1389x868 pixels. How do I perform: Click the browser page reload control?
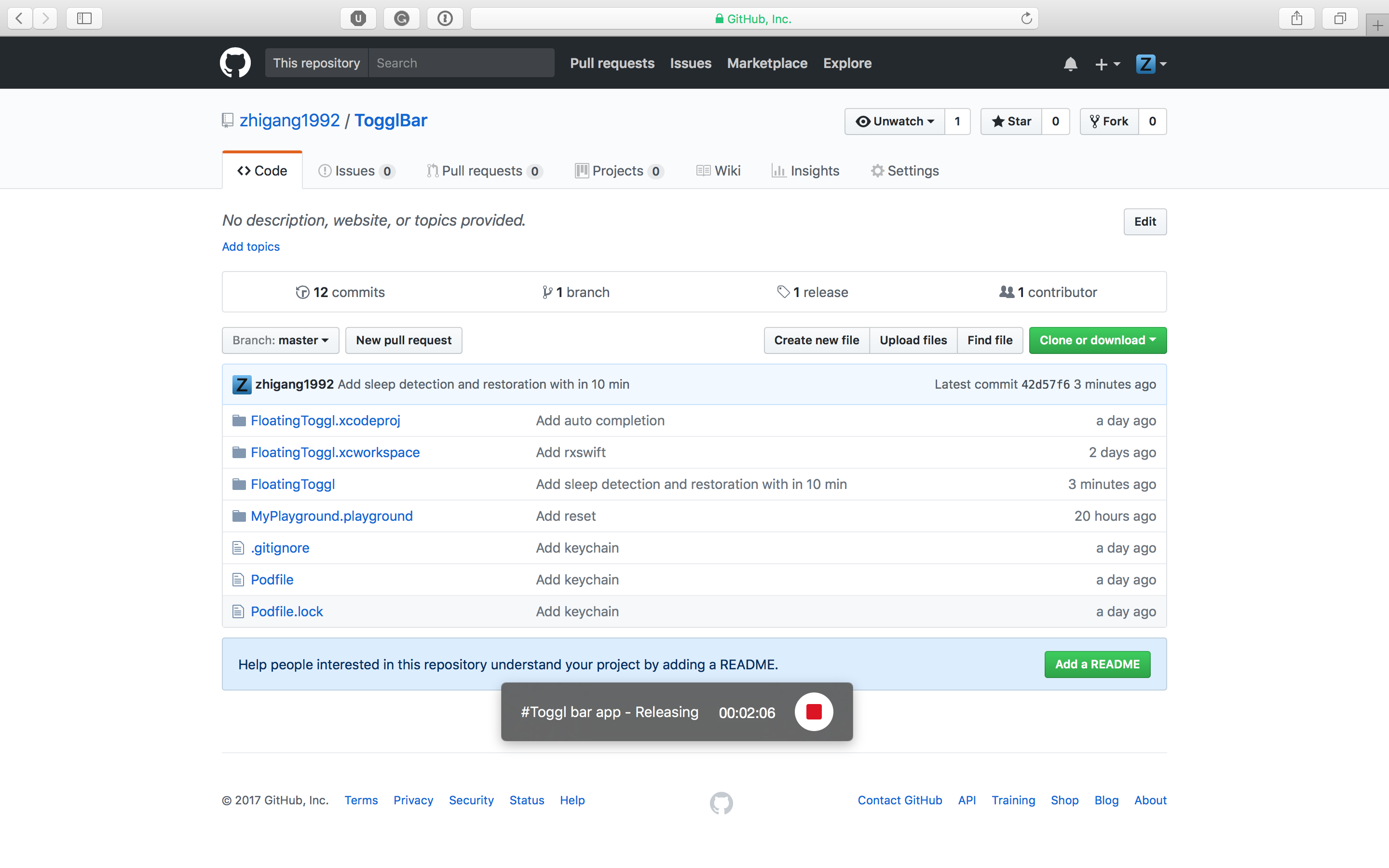tap(1026, 18)
